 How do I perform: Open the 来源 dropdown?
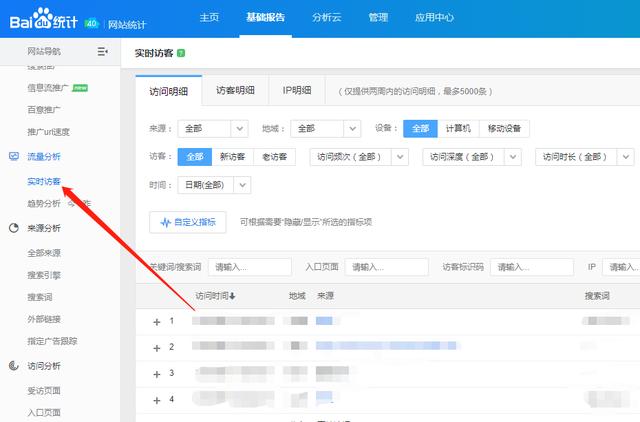point(212,129)
